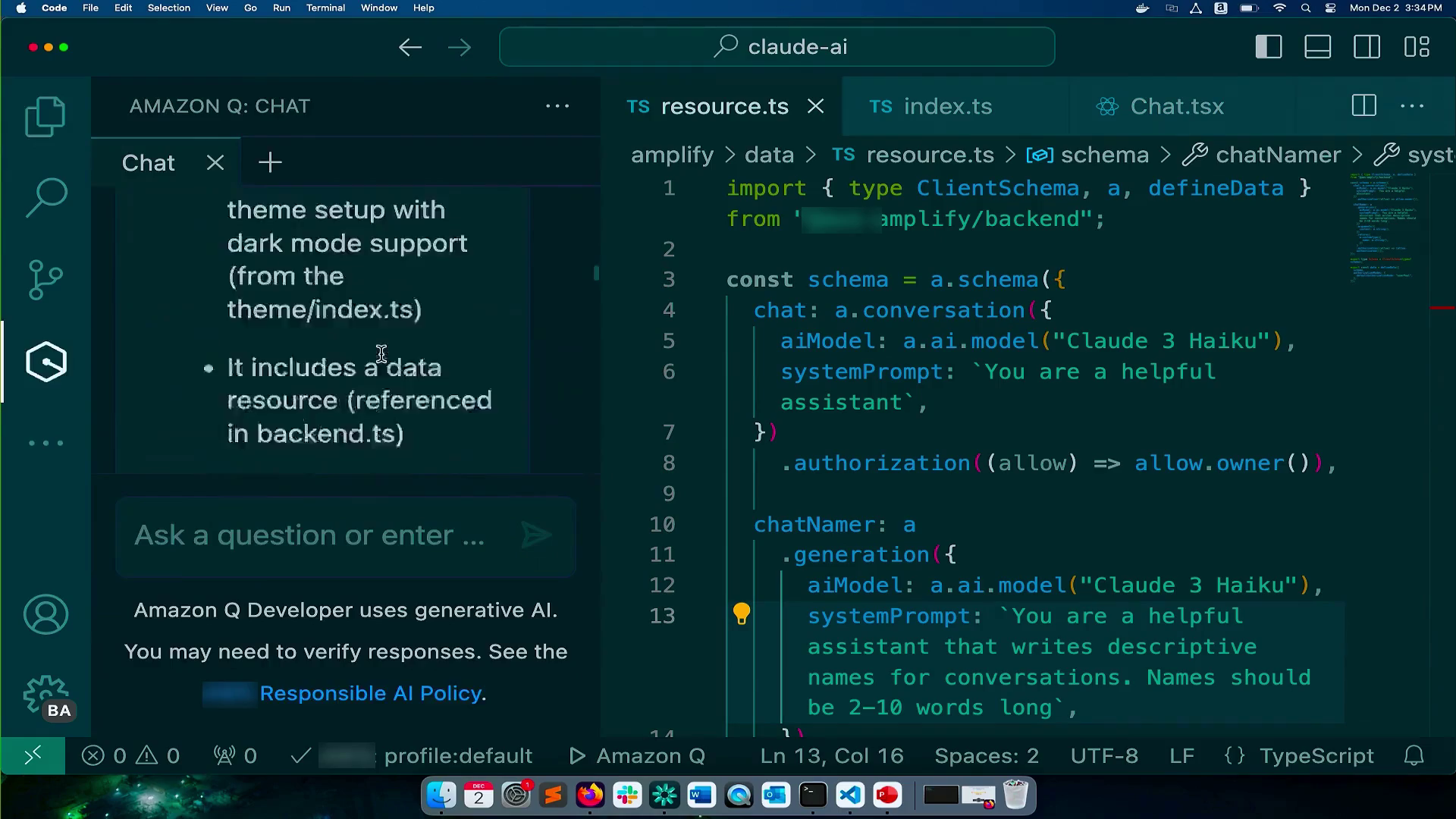Select the Amazon Q icon in activity bar

point(46,362)
